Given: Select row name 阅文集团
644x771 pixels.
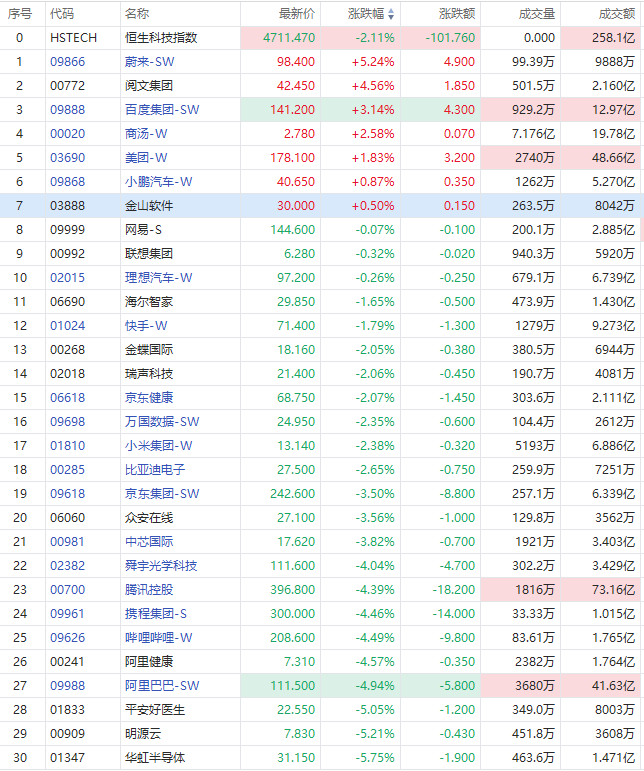Looking at the screenshot, I should tap(149, 86).
